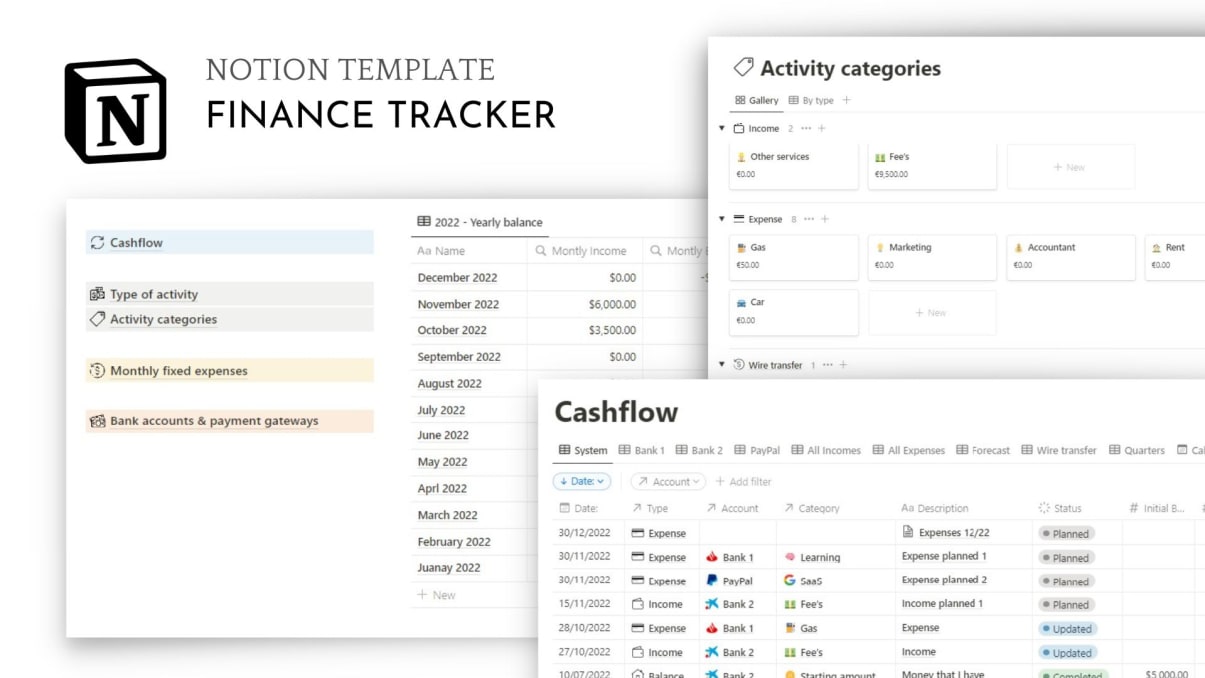The image size is (1205, 678).
Task: Click the Google SaaS icon in Category column
Action: coord(790,580)
